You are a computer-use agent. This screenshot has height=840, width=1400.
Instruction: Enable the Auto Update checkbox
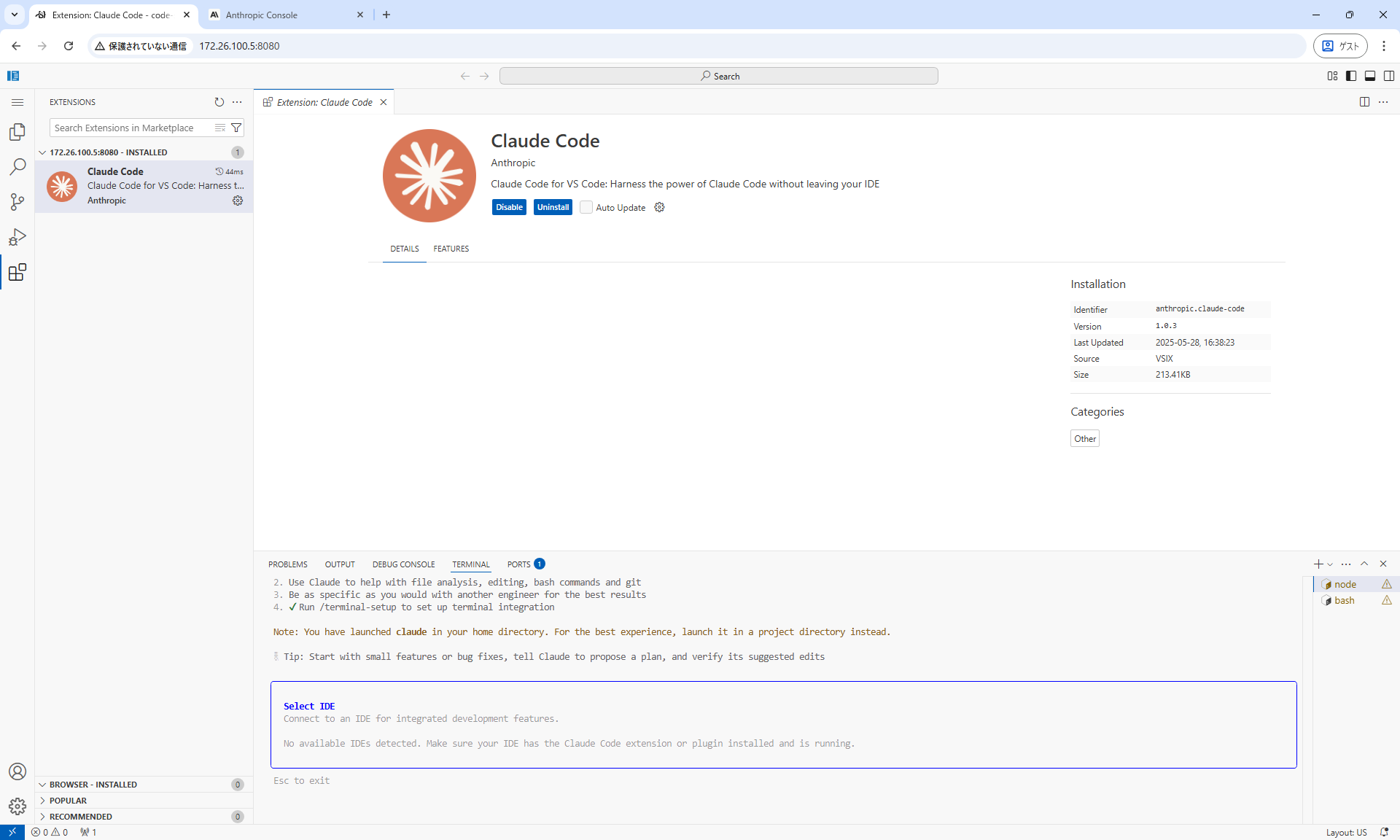pyautogui.click(x=586, y=207)
